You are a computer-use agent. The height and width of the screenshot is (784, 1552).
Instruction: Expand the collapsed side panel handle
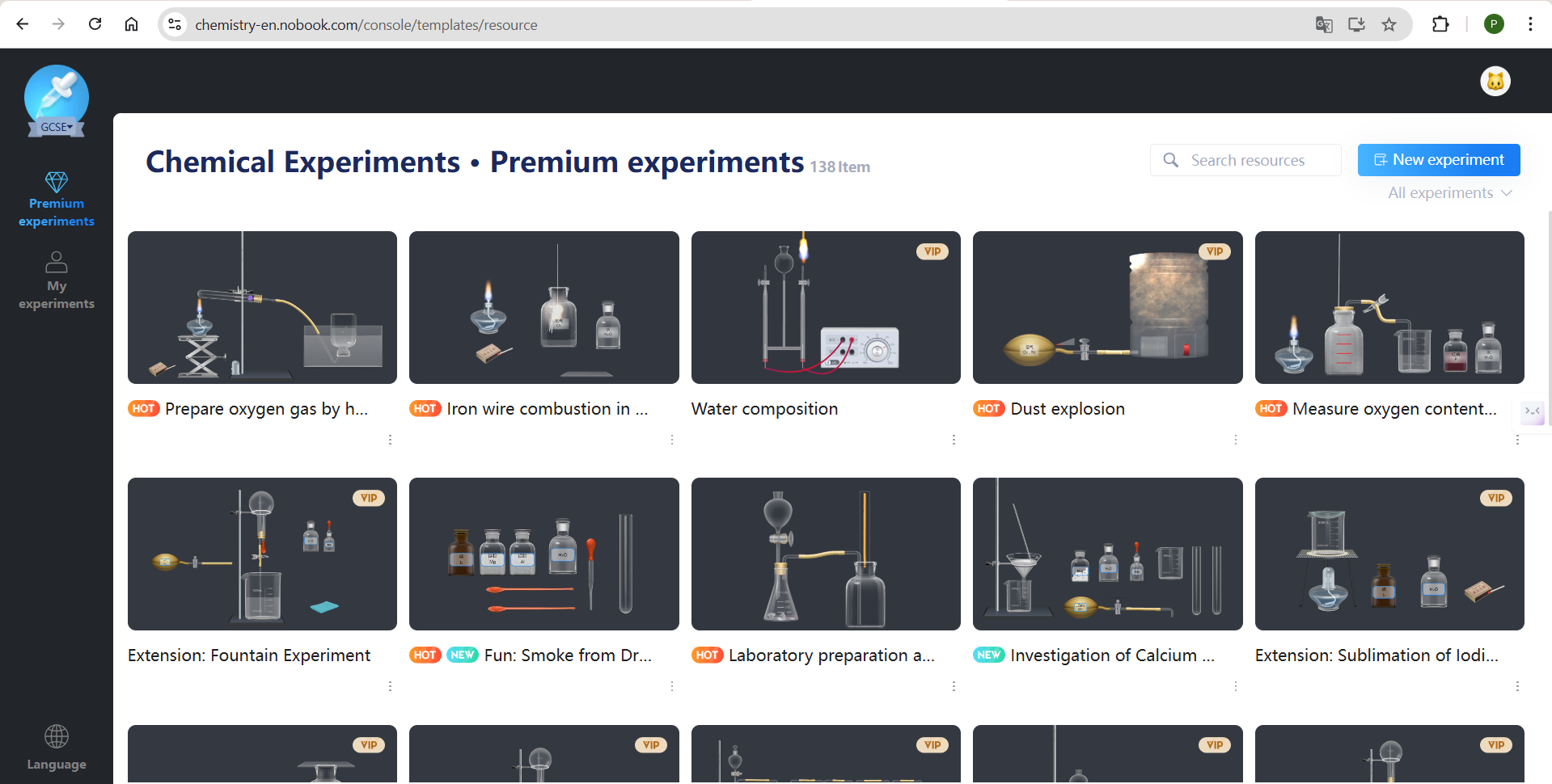[1532, 411]
